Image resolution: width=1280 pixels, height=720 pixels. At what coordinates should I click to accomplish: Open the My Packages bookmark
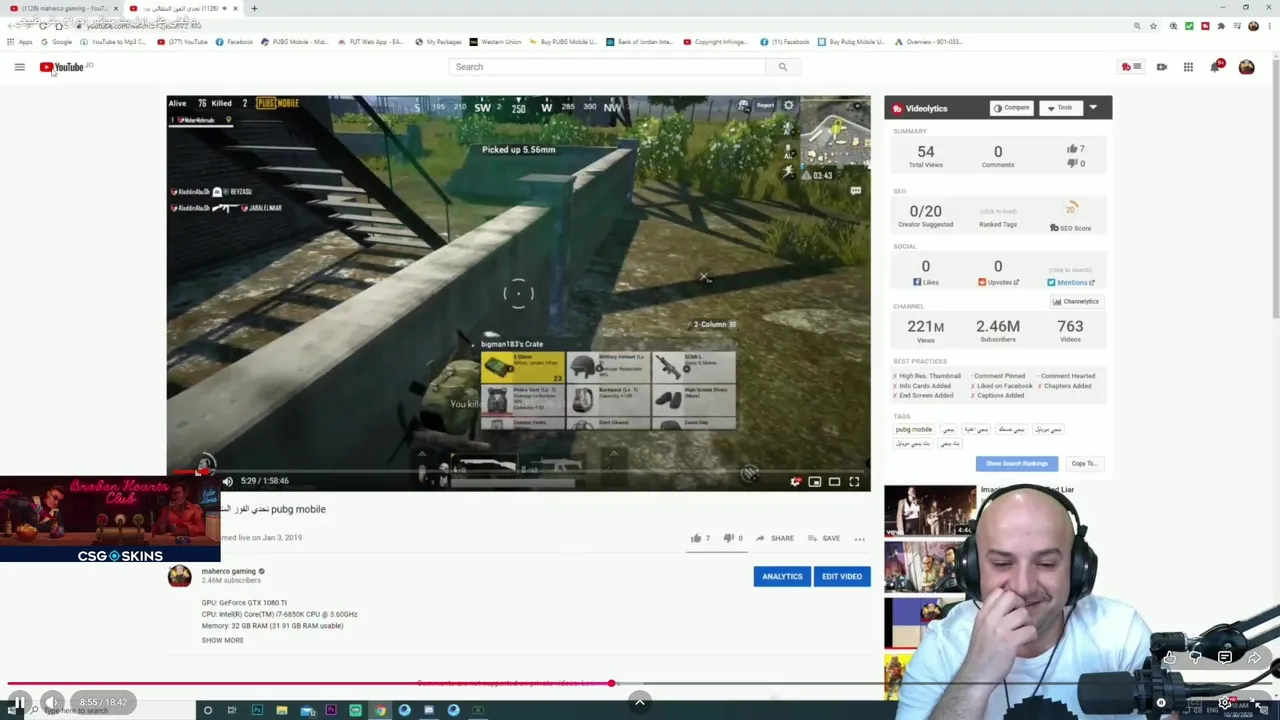tap(438, 42)
